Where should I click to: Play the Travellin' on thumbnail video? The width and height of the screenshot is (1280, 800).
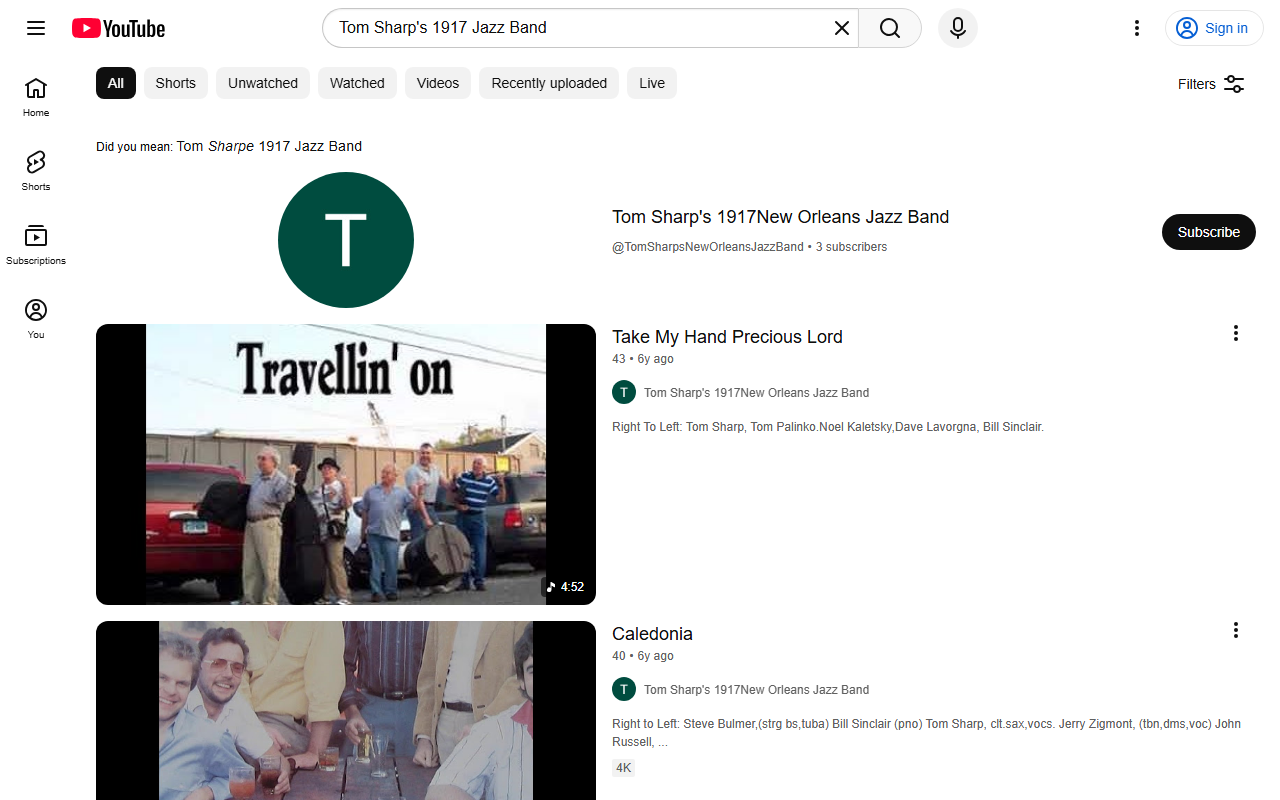point(346,464)
